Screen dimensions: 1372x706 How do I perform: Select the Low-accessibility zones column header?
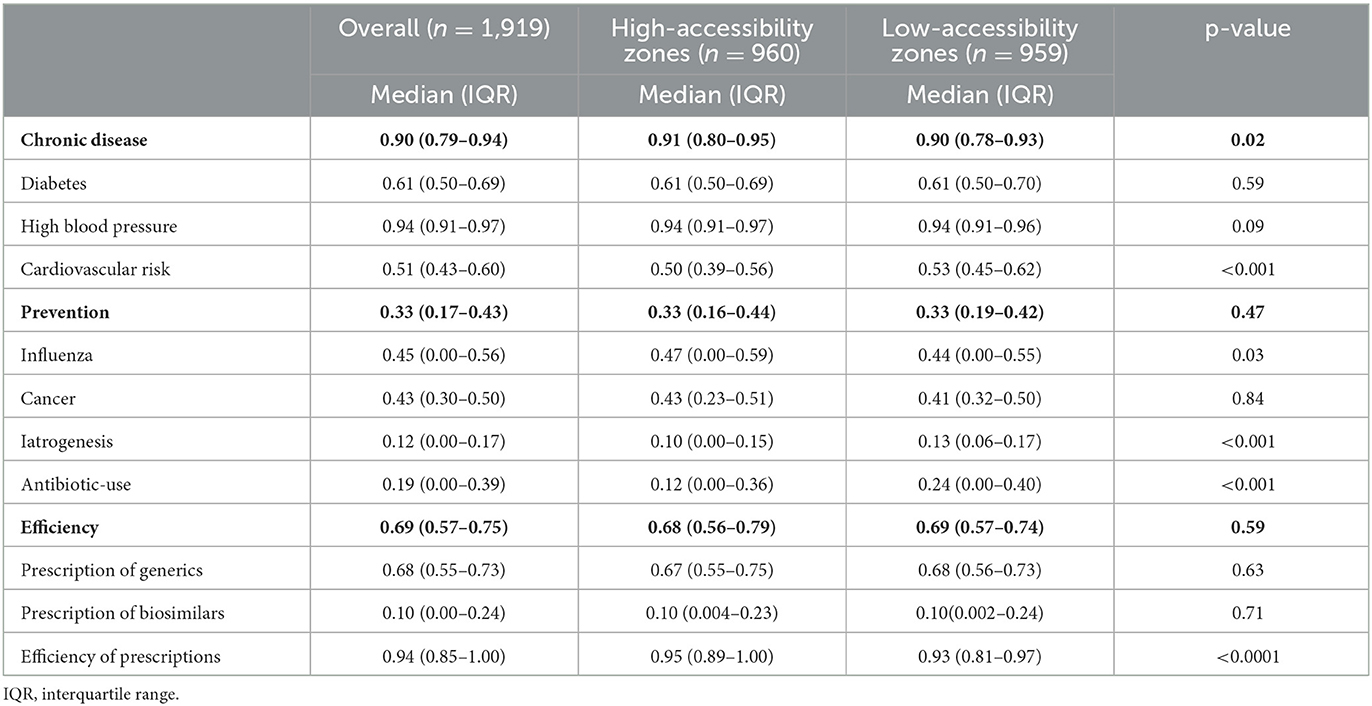pos(980,41)
